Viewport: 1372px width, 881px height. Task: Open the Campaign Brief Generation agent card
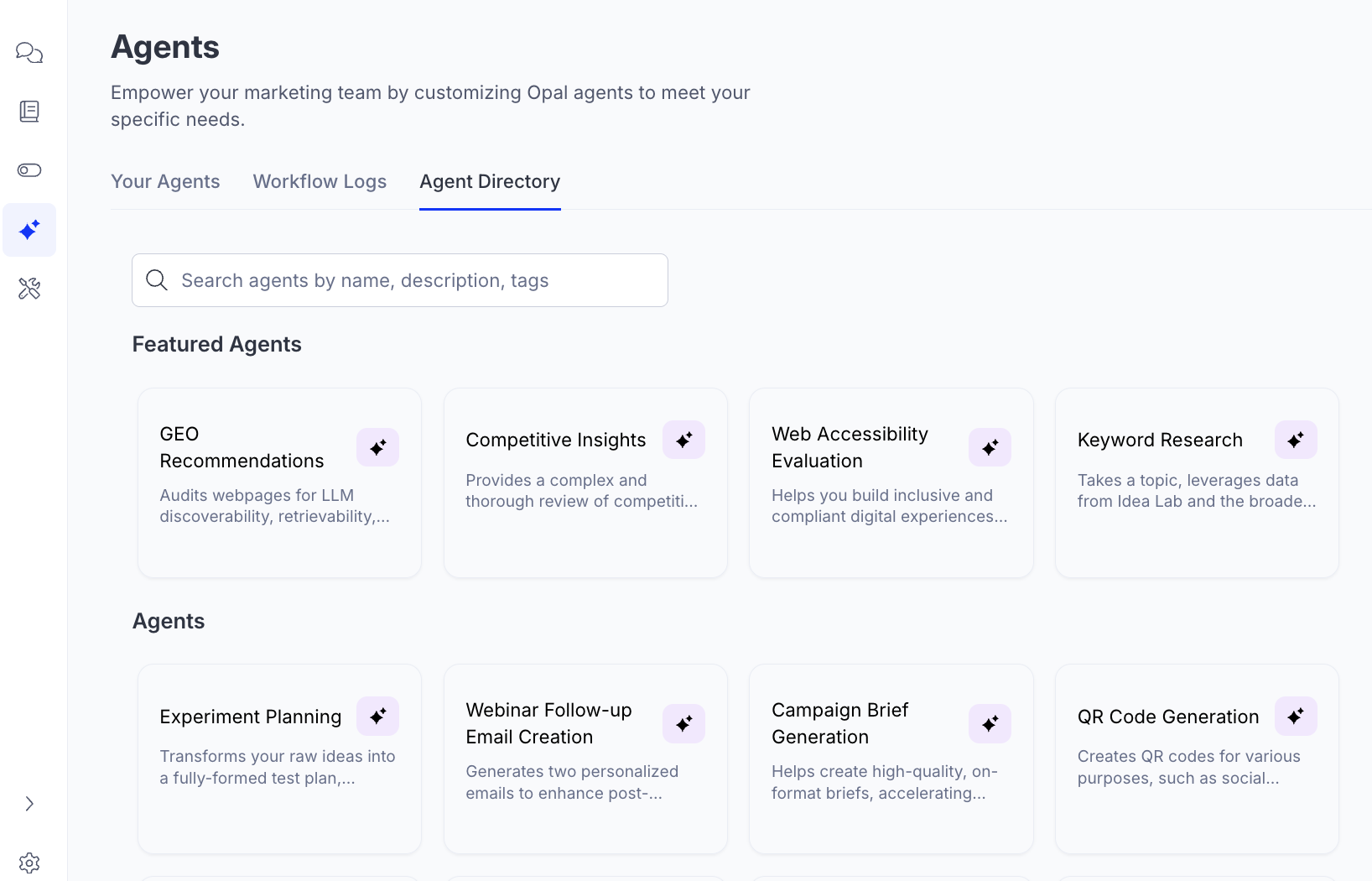(x=891, y=758)
